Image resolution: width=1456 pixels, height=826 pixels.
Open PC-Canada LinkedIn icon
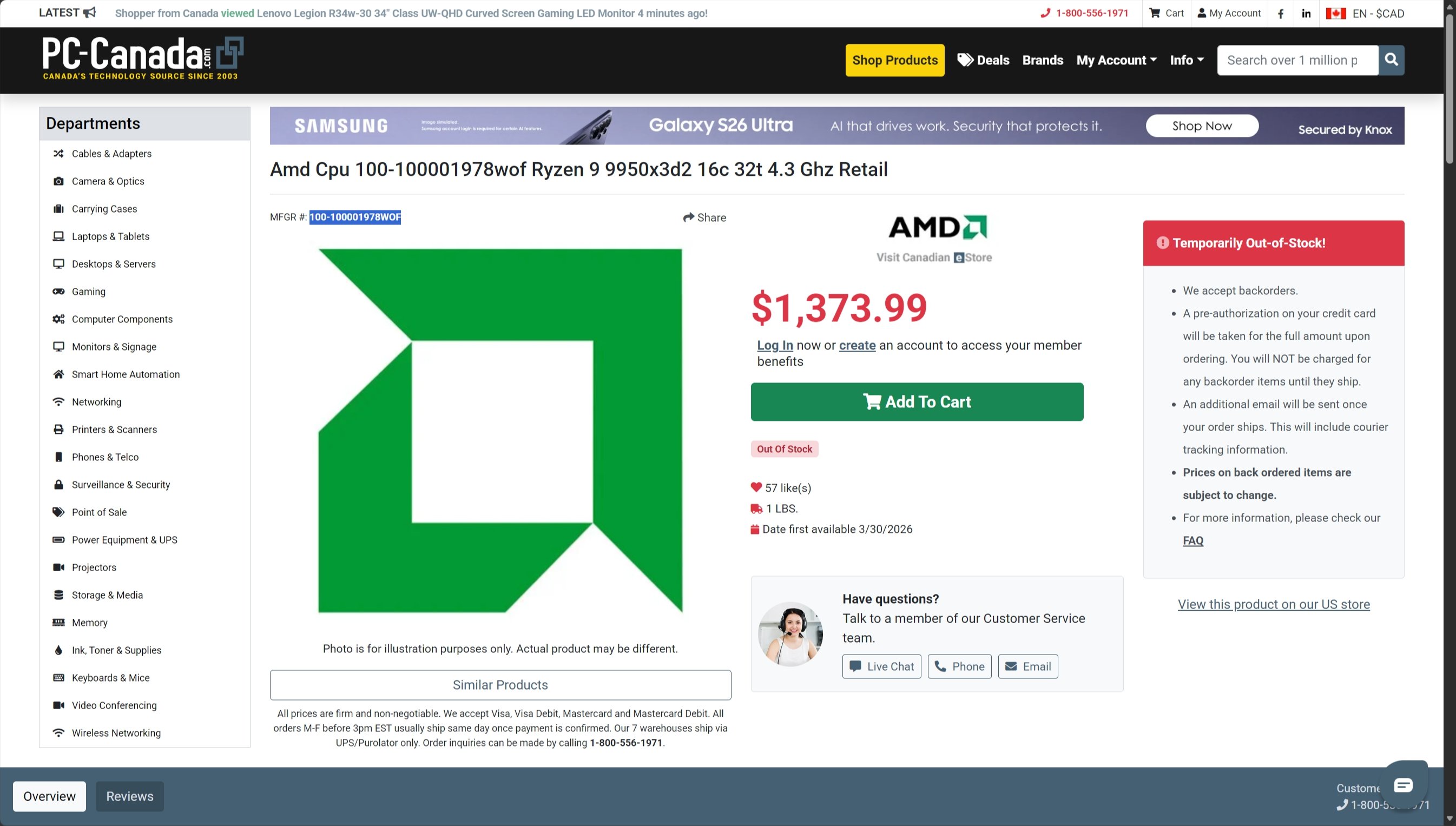point(1306,12)
